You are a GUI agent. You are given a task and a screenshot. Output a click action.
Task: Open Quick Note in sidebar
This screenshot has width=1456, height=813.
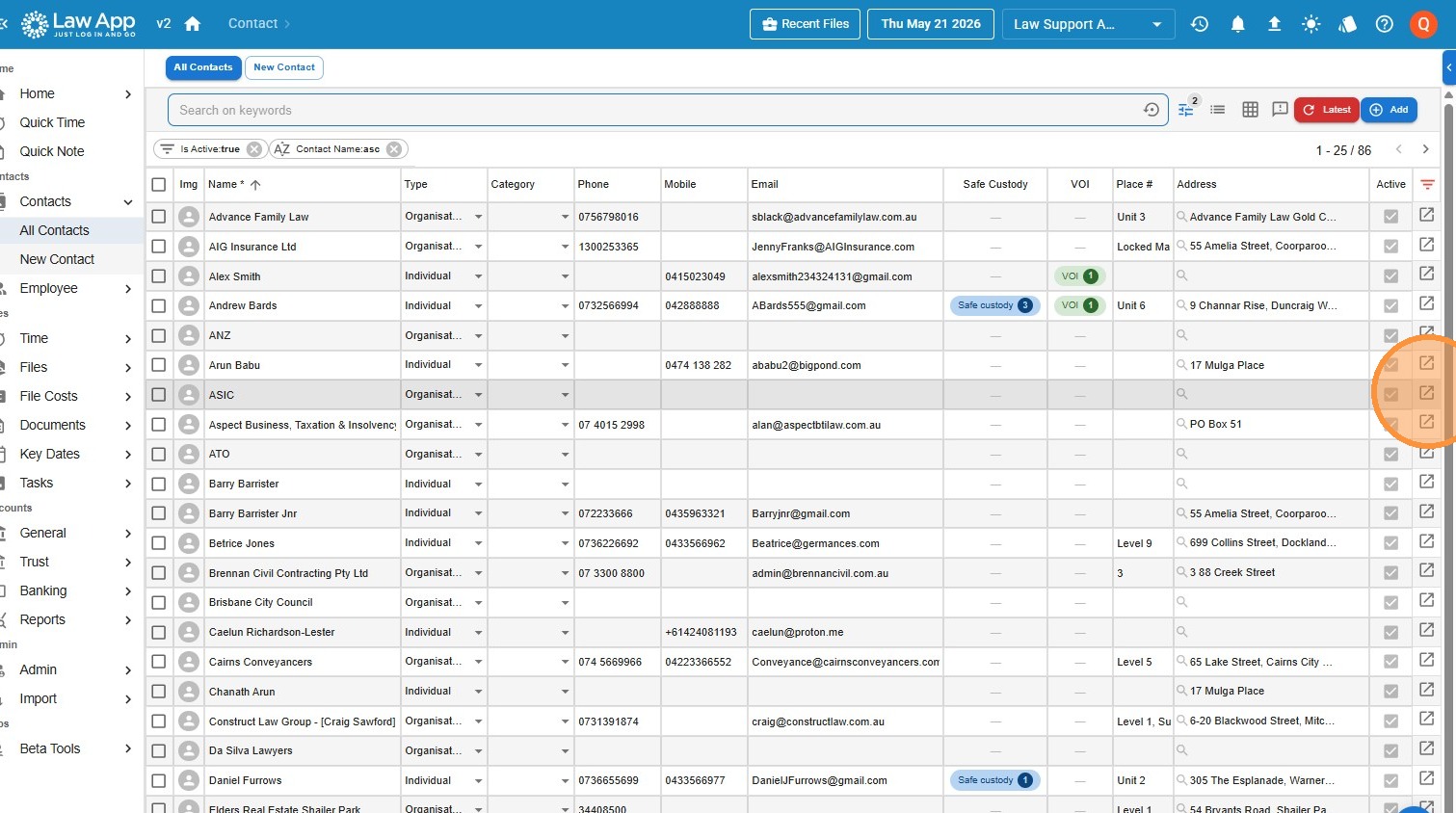pyautogui.click(x=52, y=151)
